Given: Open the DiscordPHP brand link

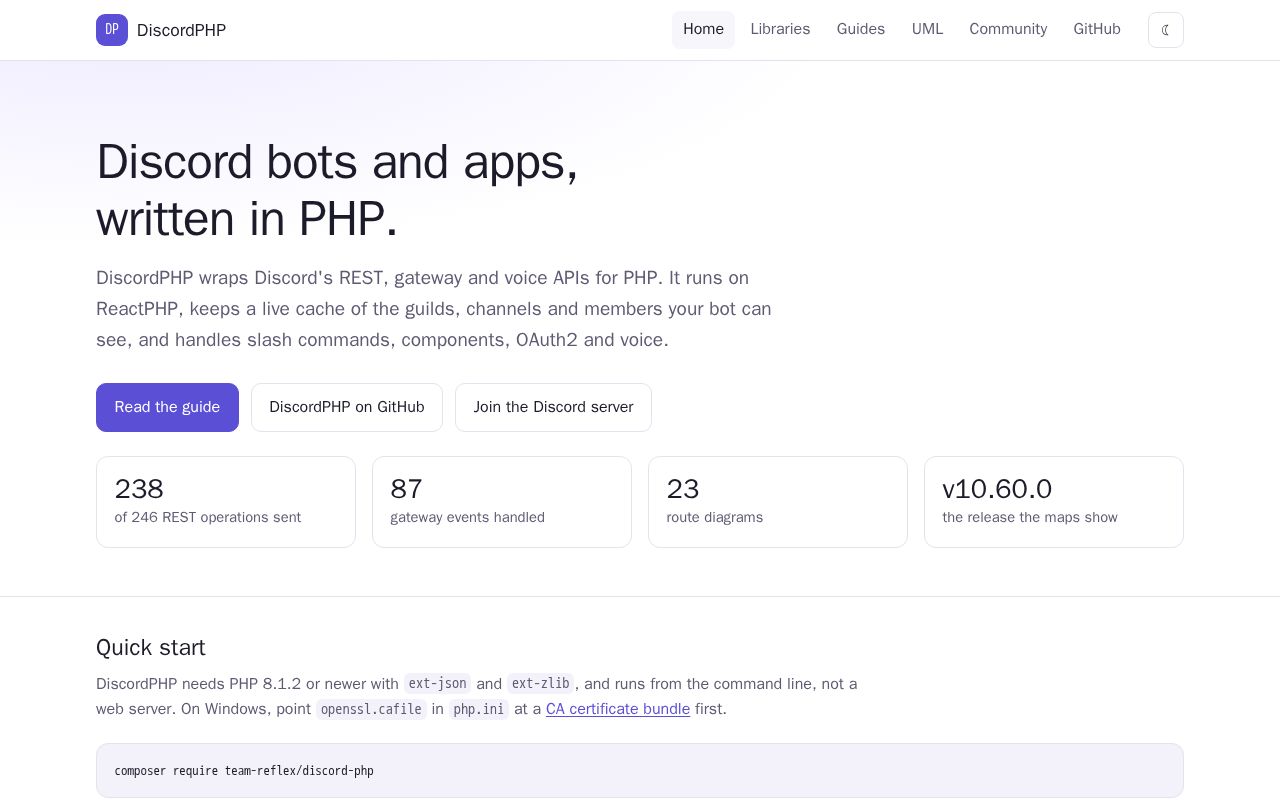Looking at the screenshot, I should pos(161,30).
